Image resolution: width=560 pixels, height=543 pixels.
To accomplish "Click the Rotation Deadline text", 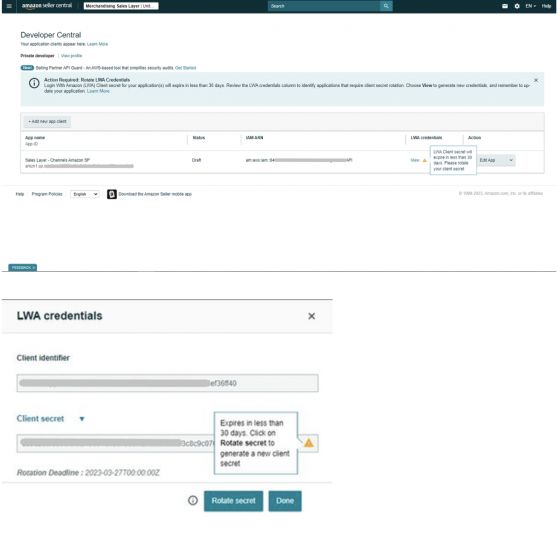I will point(88,473).
